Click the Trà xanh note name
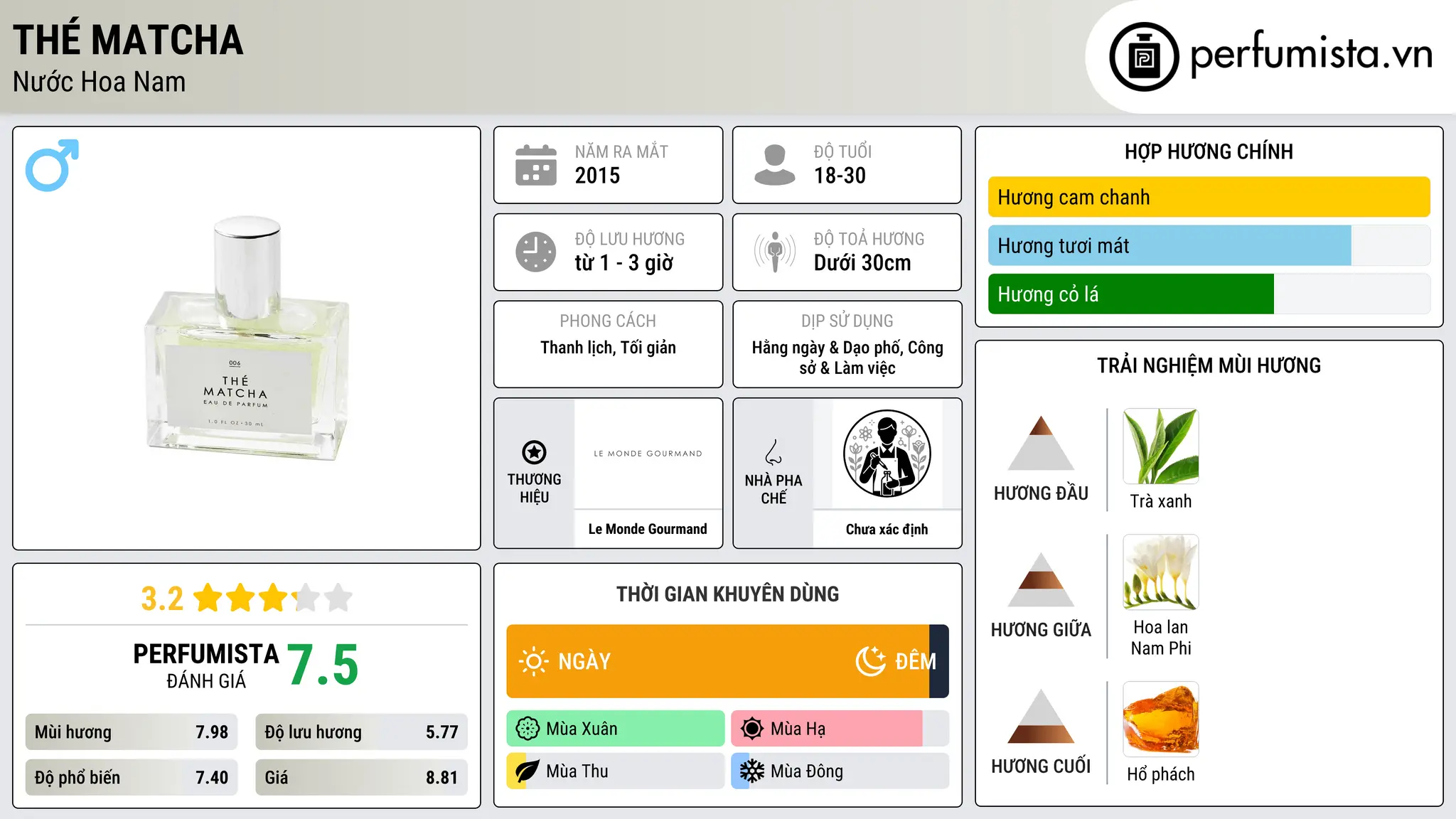1456x819 pixels. [1161, 501]
